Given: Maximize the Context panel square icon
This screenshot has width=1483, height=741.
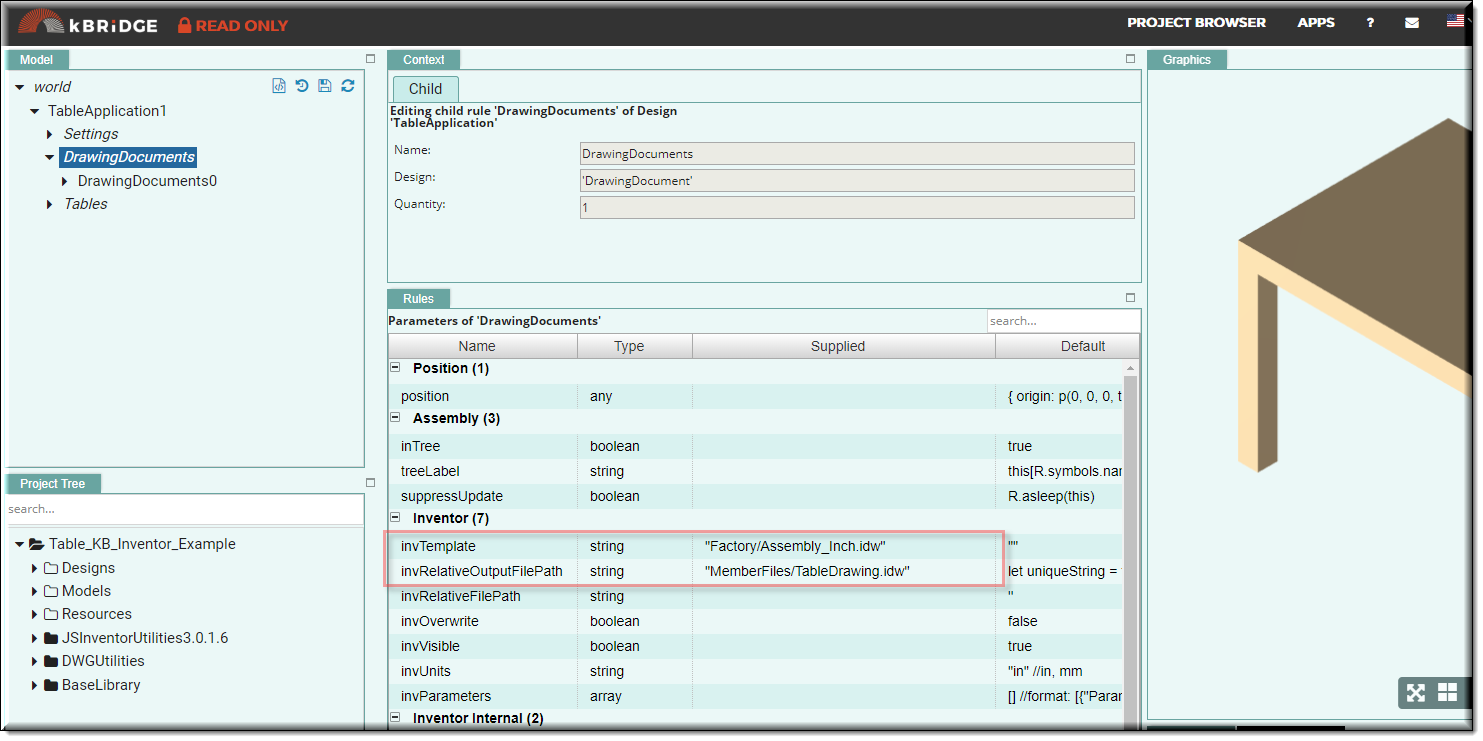Looking at the screenshot, I should [x=1131, y=59].
